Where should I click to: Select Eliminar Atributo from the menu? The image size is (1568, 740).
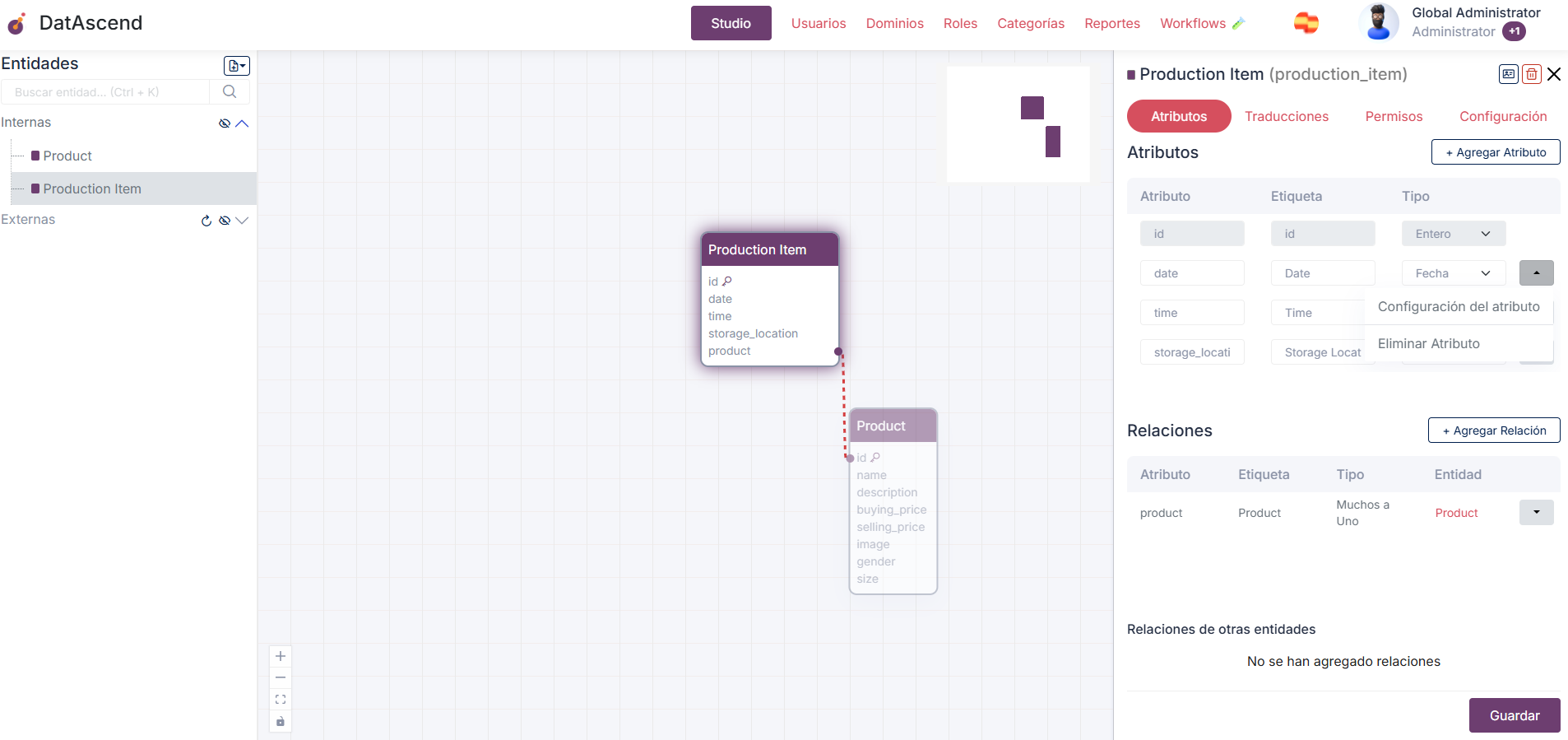pos(1428,344)
